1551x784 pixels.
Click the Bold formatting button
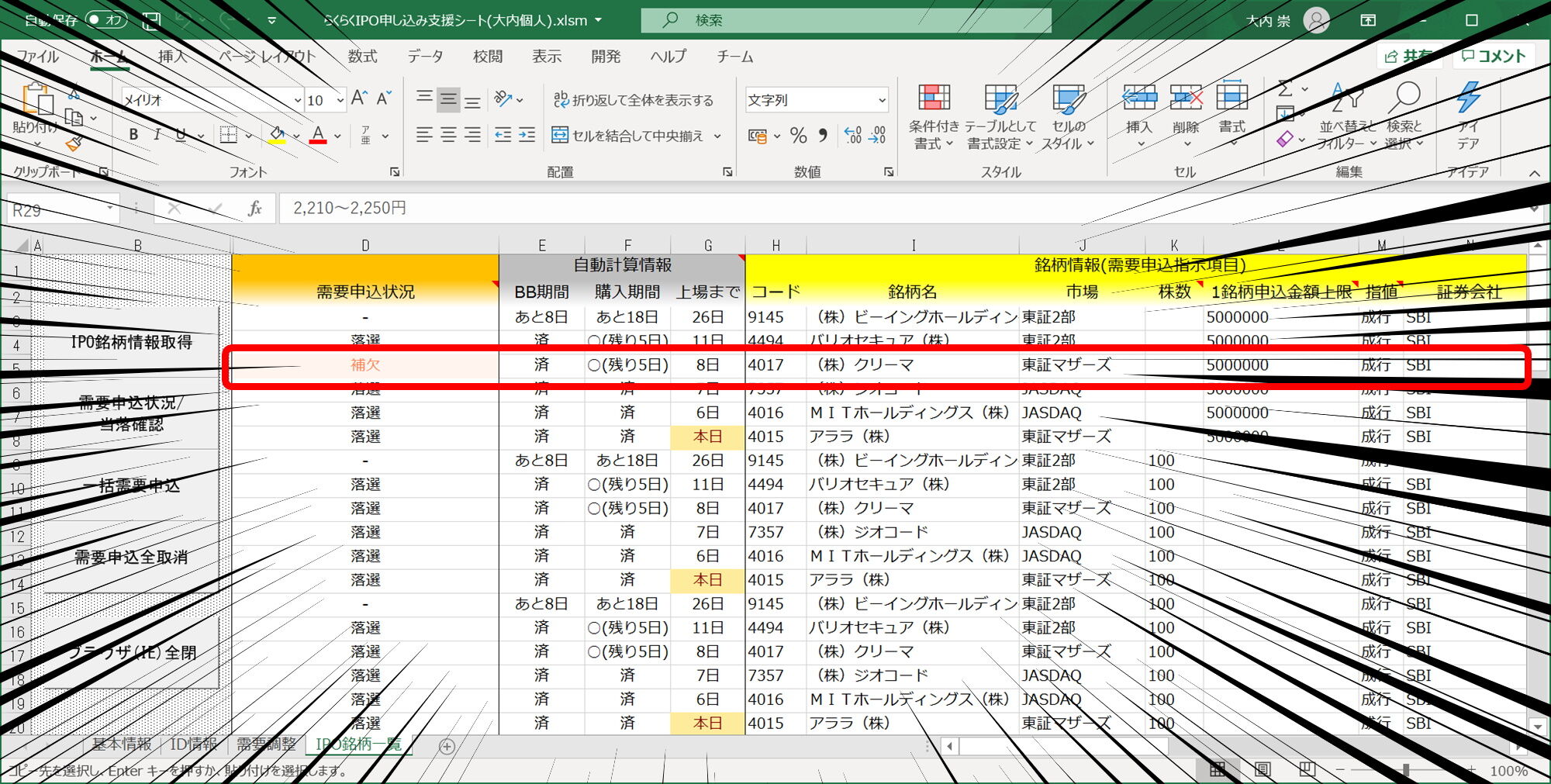[x=133, y=135]
